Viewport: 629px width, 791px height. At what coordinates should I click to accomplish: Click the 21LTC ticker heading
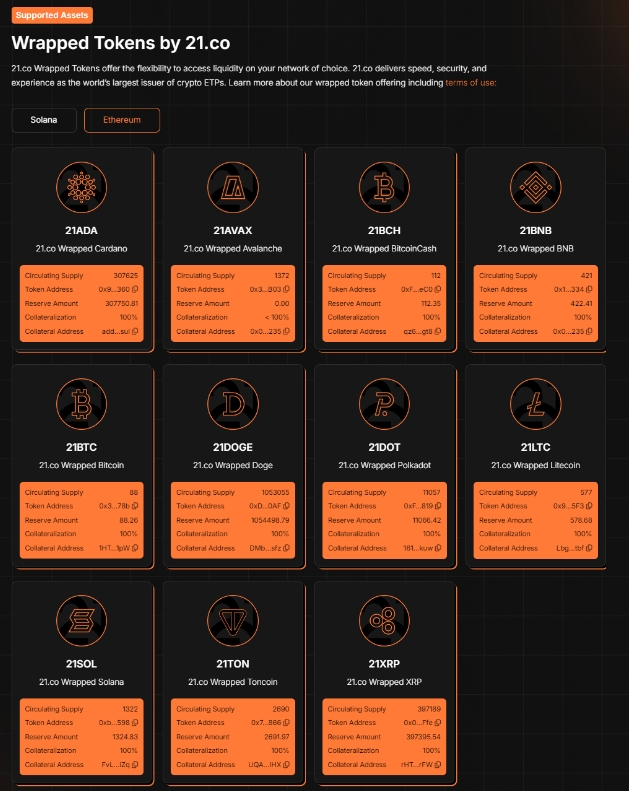pyautogui.click(x=535, y=447)
